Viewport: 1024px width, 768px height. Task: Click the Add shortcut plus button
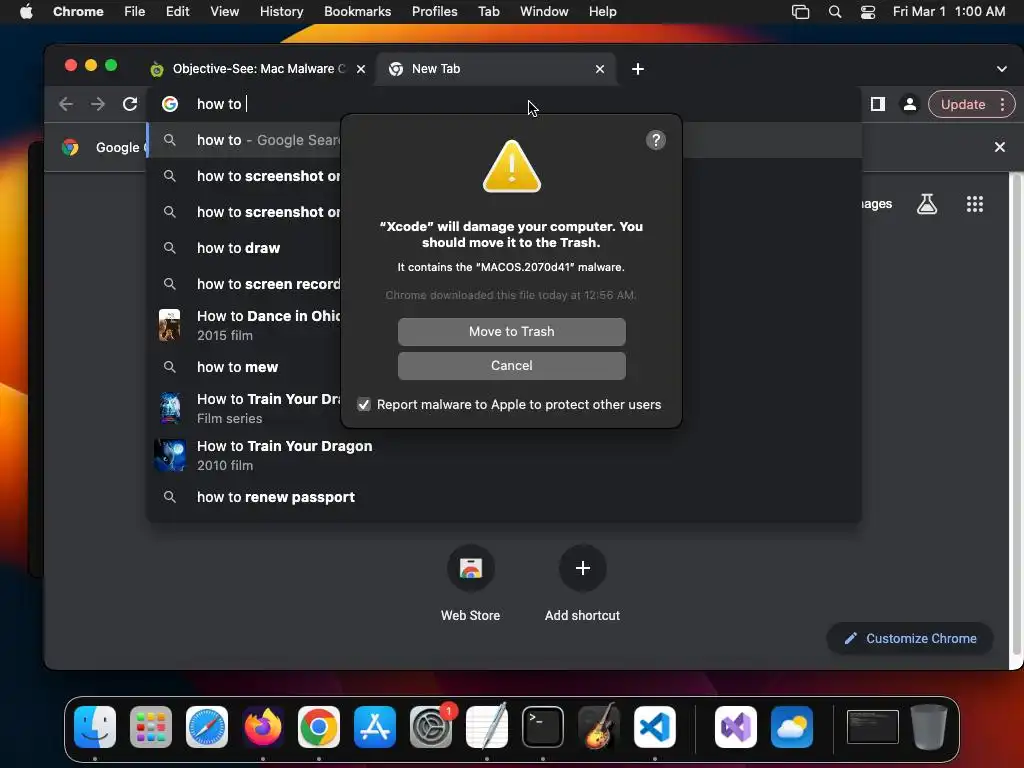[x=583, y=568]
